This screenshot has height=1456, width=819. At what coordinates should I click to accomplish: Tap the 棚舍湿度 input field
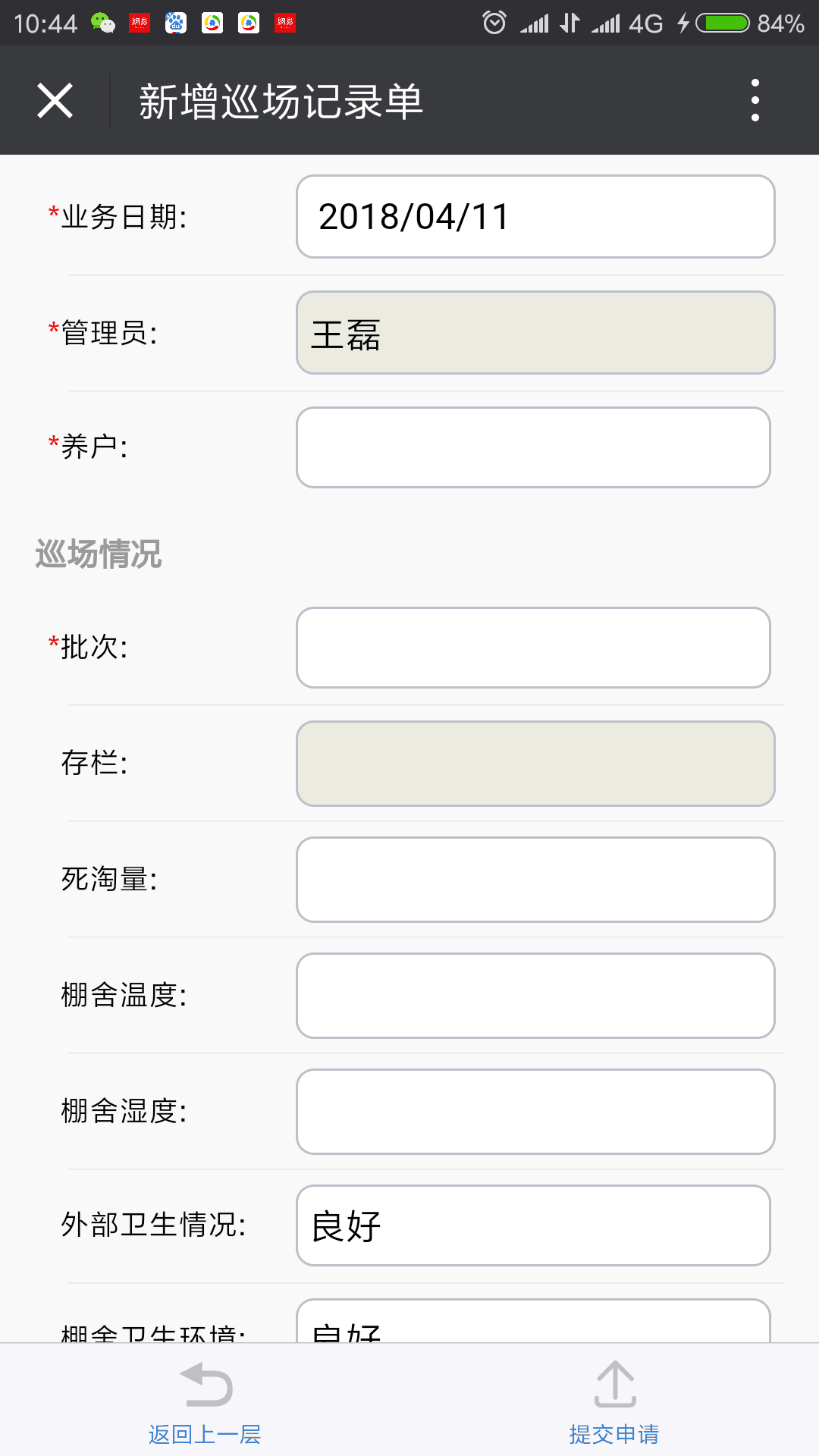pyautogui.click(x=535, y=1112)
